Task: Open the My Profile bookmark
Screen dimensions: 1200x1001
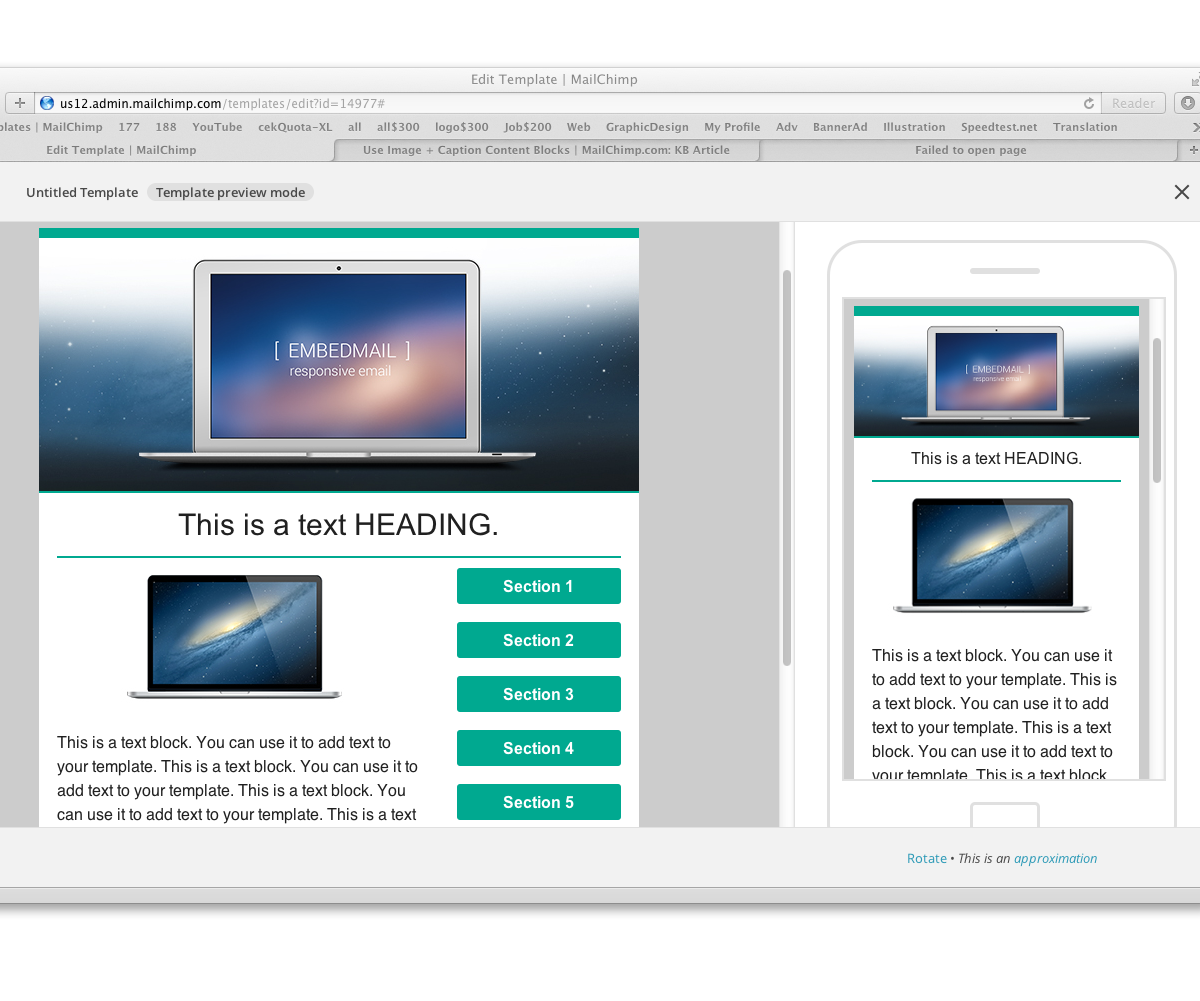Action: (732, 127)
